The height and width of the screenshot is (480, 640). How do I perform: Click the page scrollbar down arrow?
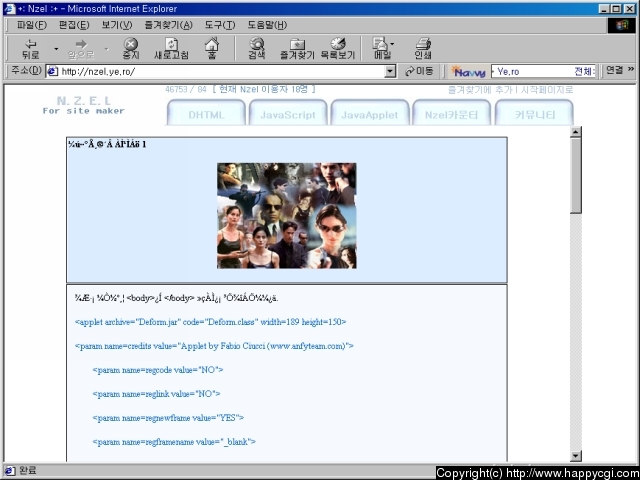point(576,456)
